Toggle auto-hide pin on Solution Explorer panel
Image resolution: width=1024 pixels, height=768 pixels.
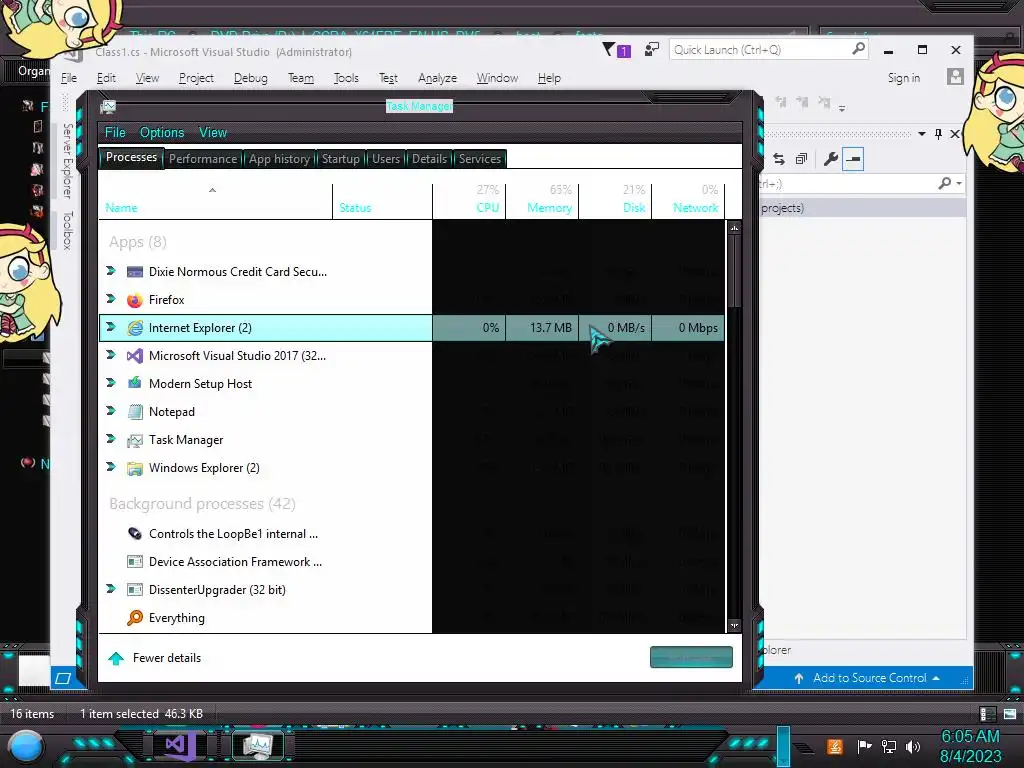pos(938,134)
